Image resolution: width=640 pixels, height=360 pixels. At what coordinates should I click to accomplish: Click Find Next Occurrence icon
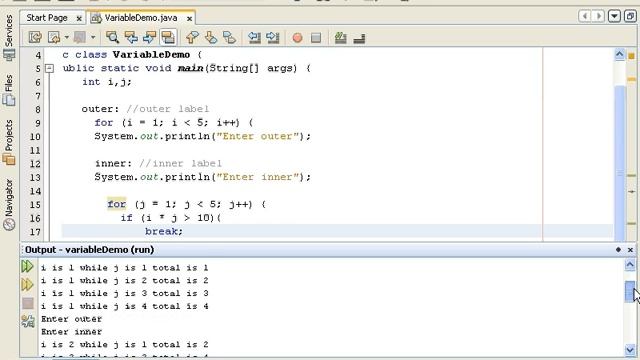pyautogui.click(x=149, y=38)
